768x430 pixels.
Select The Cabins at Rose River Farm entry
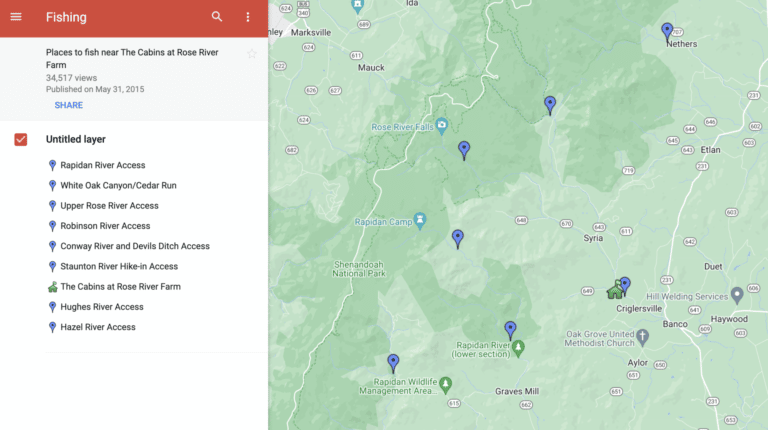pyautogui.click(x=120, y=287)
